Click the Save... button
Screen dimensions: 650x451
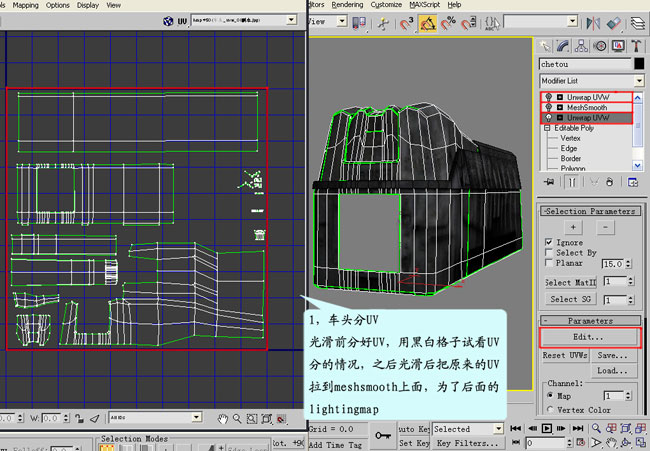pos(612,355)
